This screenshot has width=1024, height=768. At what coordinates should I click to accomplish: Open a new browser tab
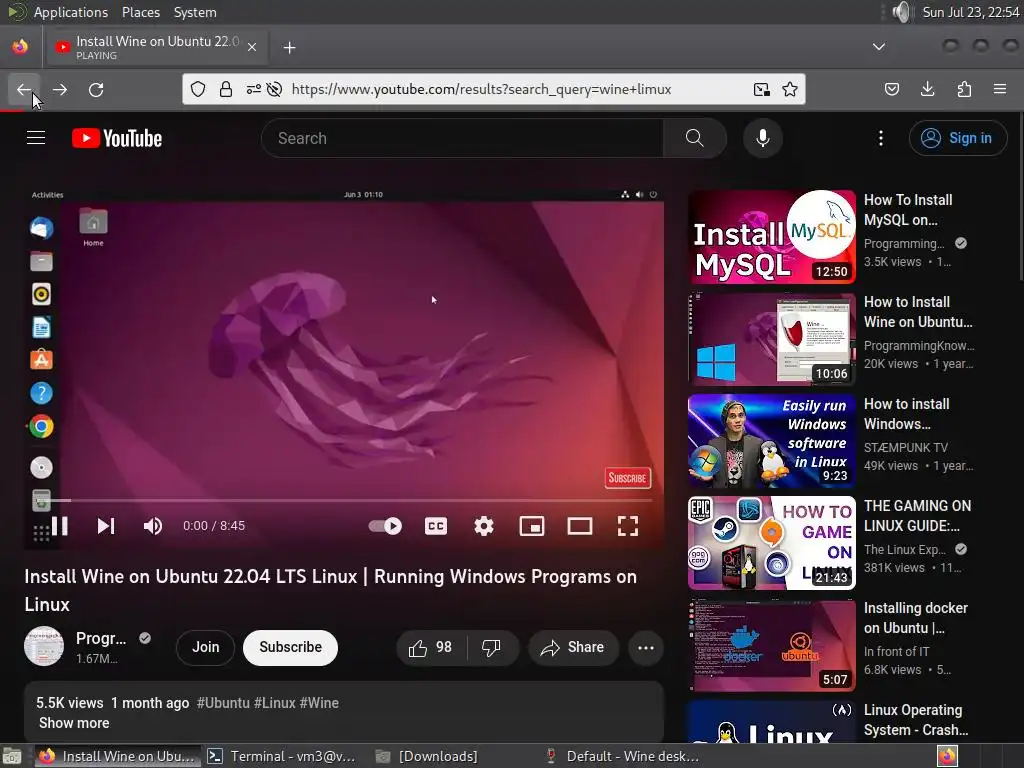coord(289,48)
